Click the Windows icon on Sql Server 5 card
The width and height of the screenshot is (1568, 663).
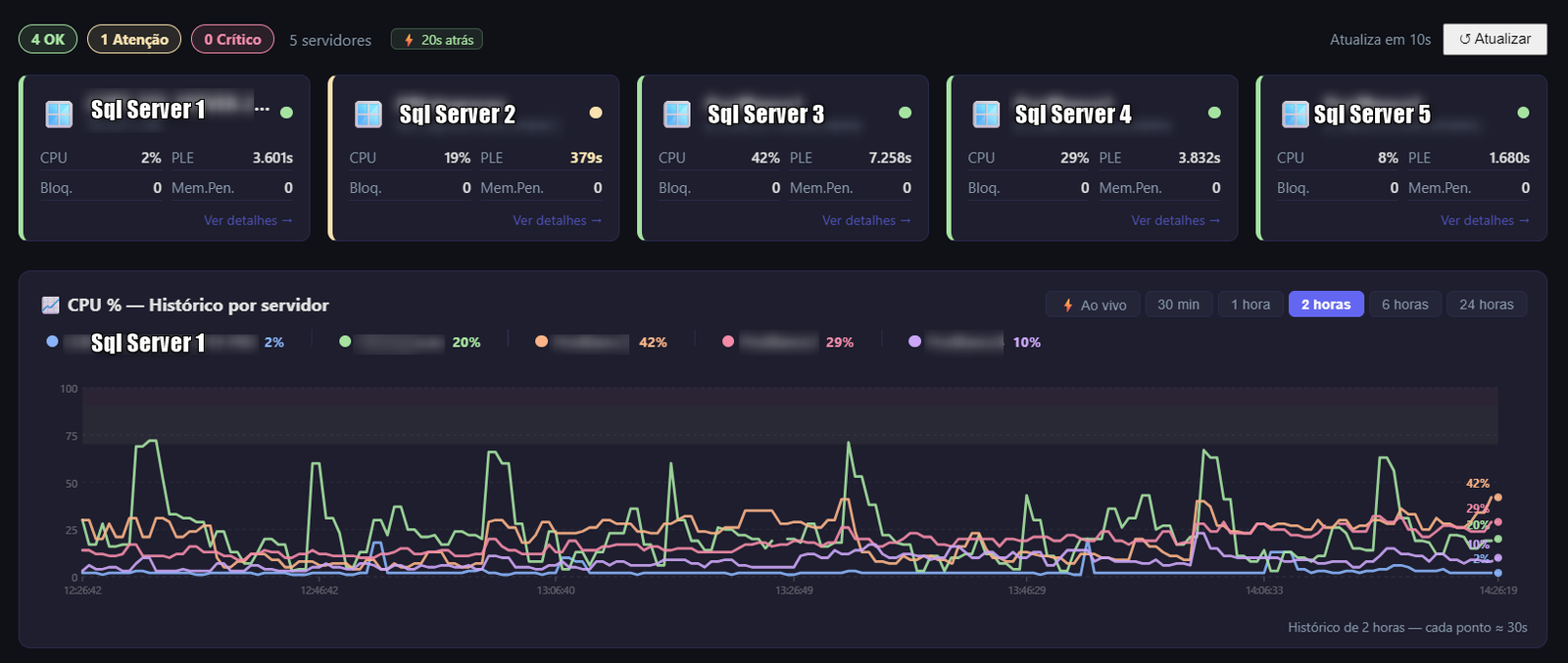(1296, 115)
